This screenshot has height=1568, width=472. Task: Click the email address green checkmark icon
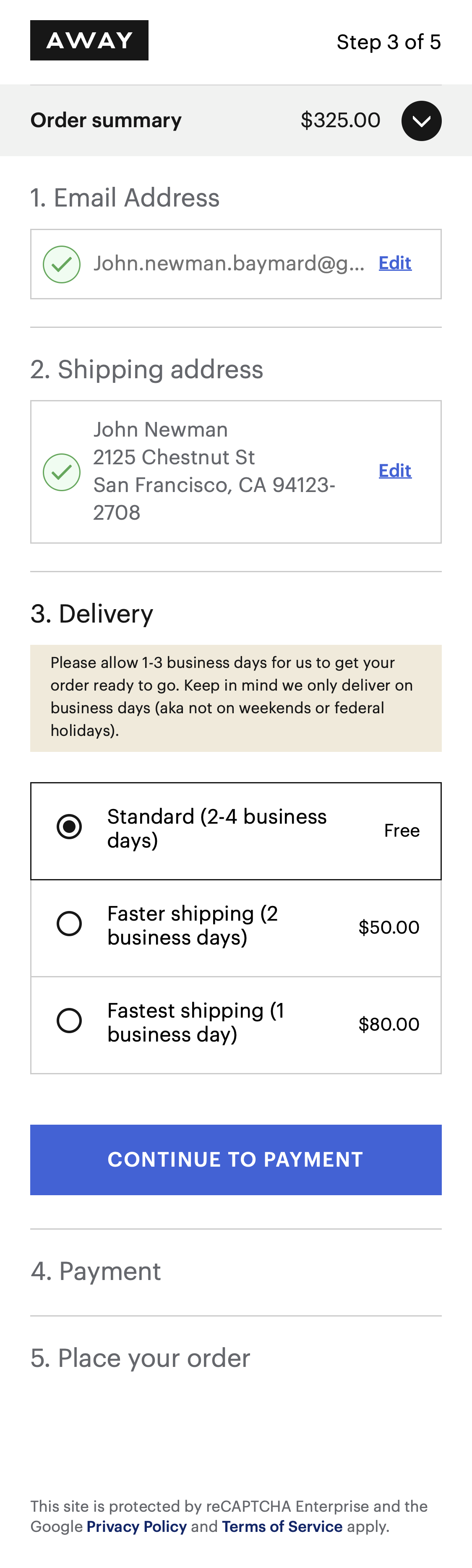(61, 264)
